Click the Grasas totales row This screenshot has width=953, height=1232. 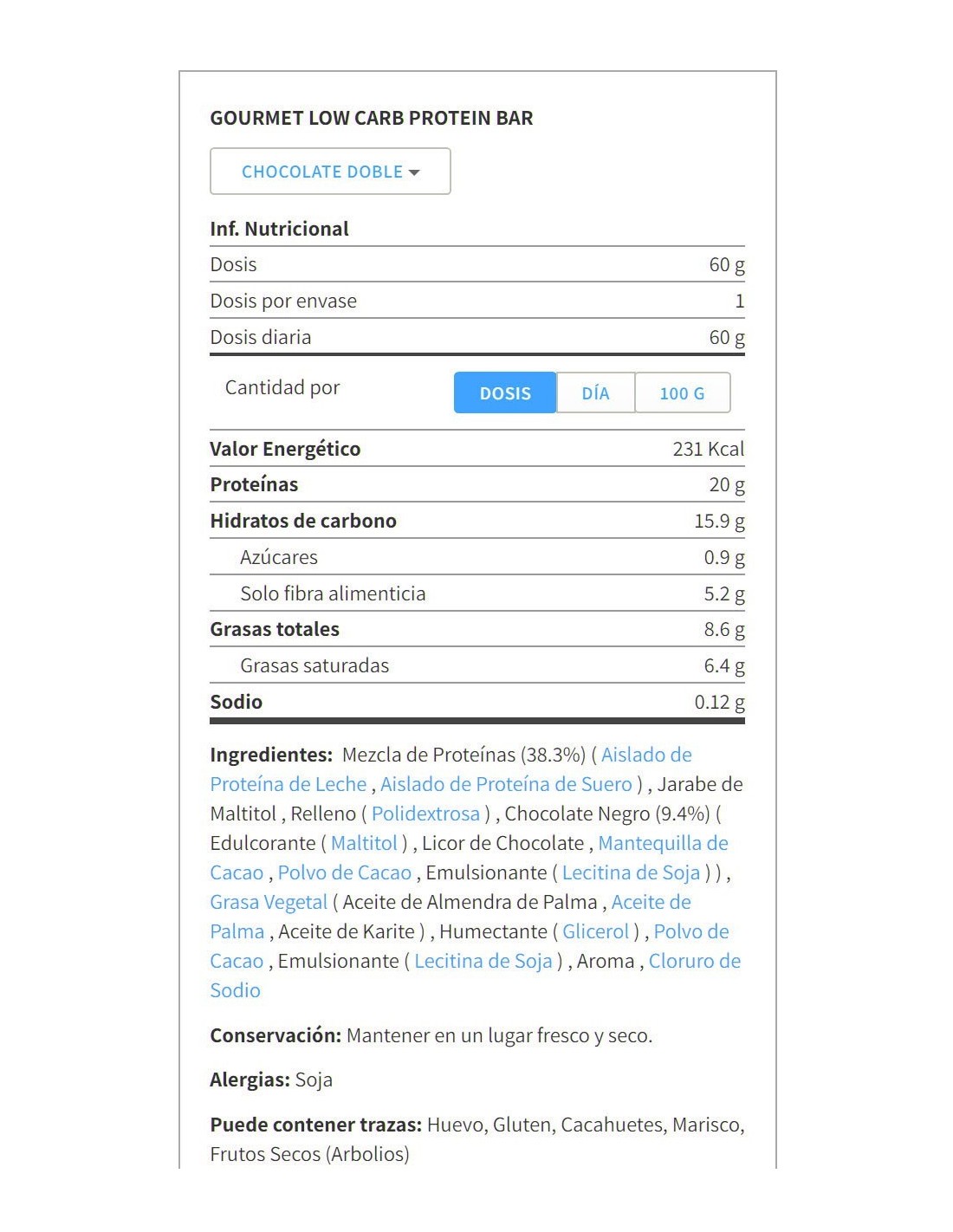477,629
